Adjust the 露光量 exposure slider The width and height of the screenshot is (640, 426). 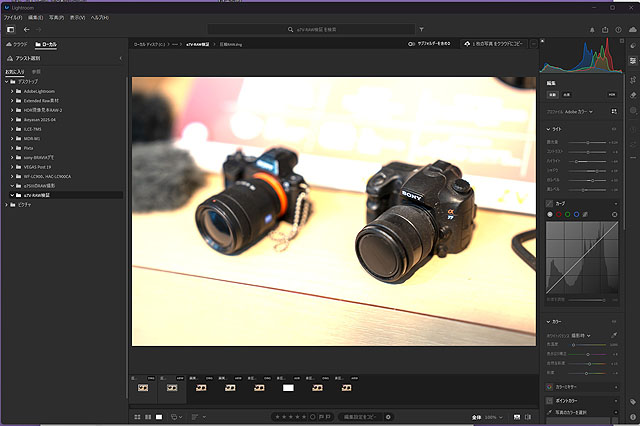pyautogui.click(x=586, y=143)
